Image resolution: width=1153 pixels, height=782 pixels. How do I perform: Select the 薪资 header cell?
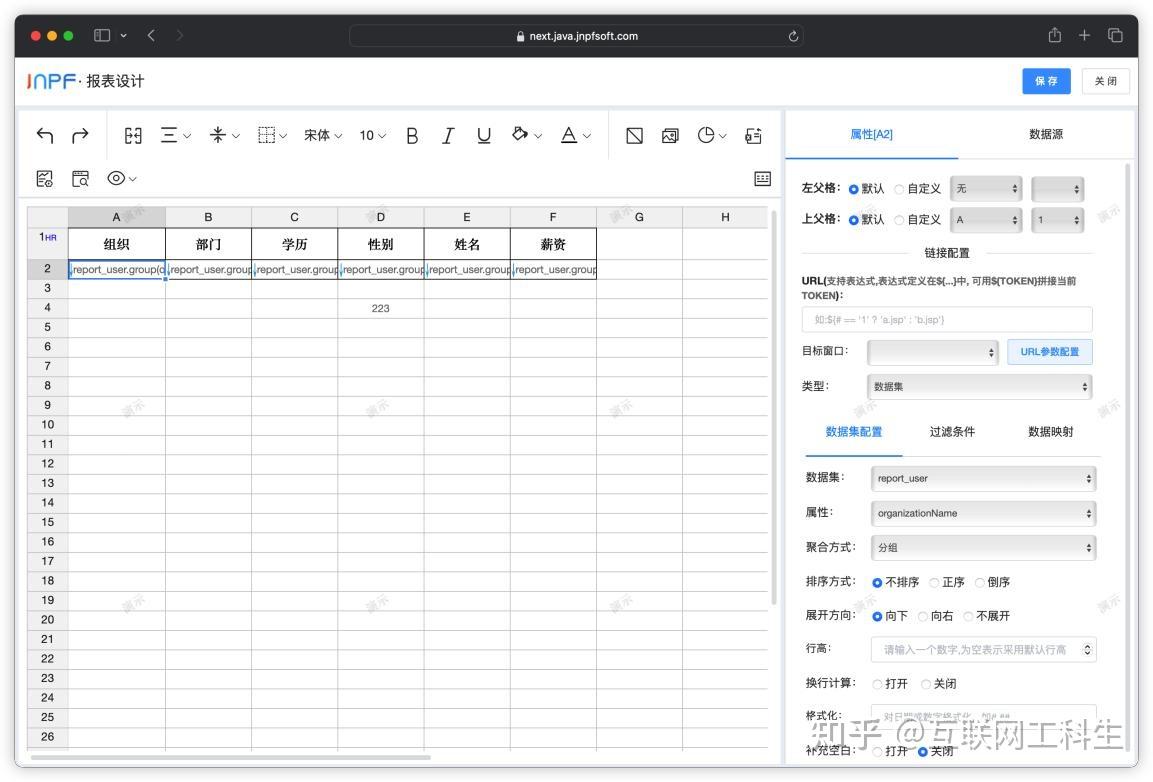click(x=553, y=244)
